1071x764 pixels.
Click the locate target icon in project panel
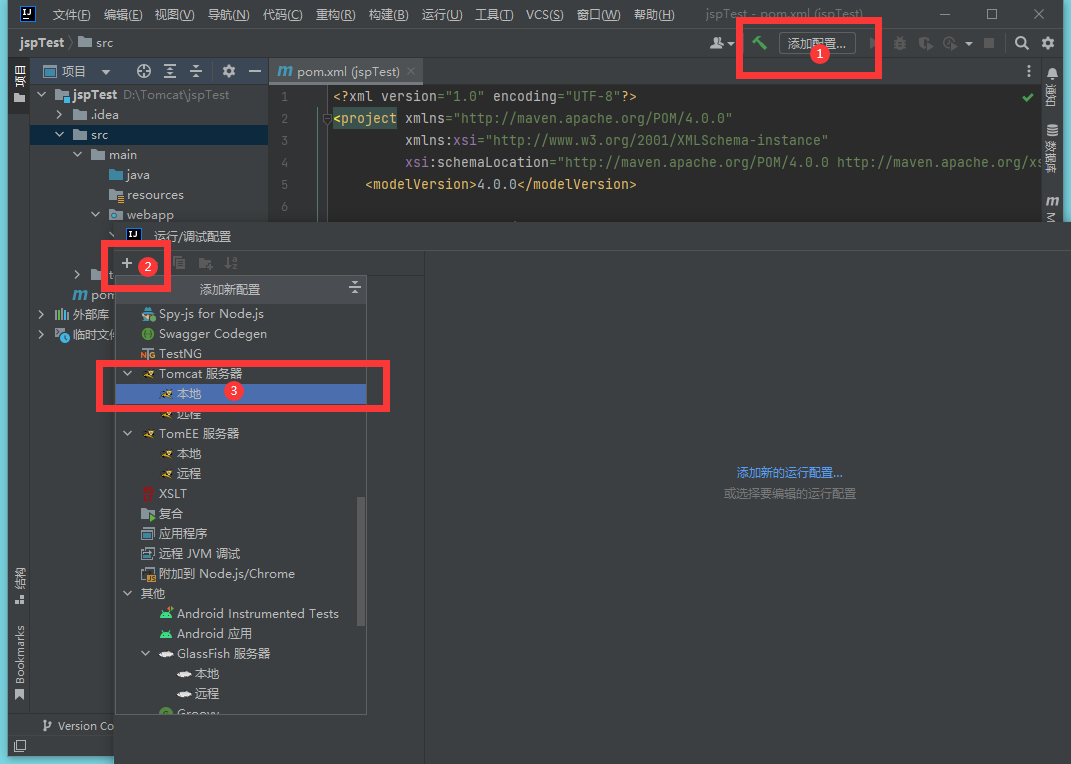[x=144, y=71]
